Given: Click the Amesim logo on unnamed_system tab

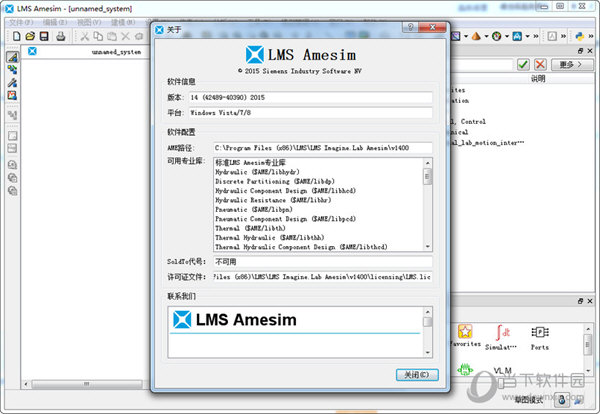Looking at the screenshot, I should 32,51.
